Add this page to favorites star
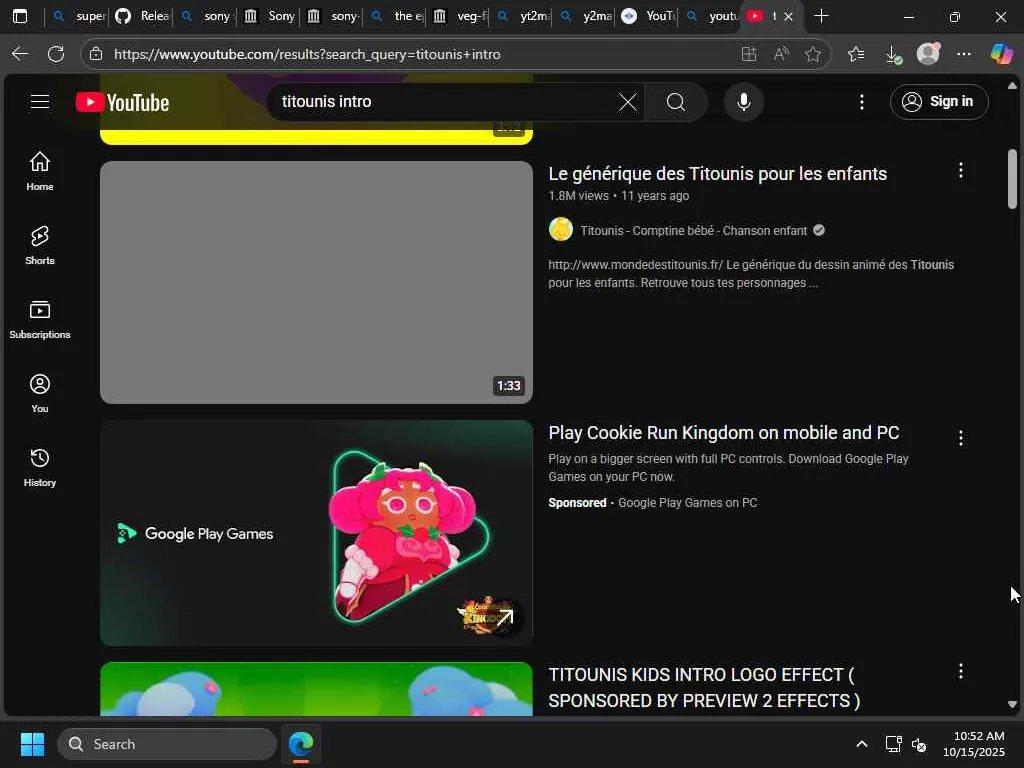Image resolution: width=1024 pixels, height=768 pixels. tap(812, 54)
